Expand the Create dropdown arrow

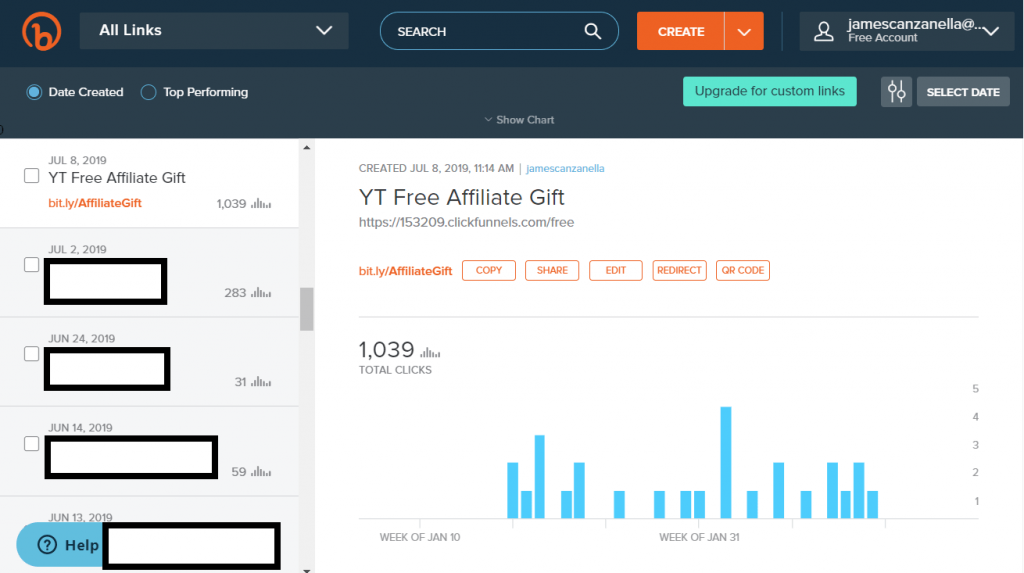click(744, 31)
